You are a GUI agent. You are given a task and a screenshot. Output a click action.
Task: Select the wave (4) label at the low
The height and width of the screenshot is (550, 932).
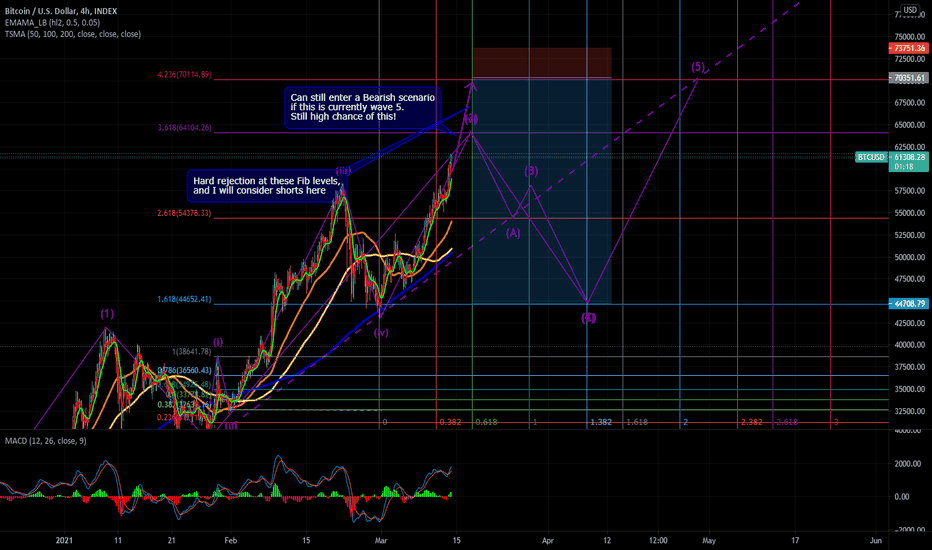tap(588, 318)
